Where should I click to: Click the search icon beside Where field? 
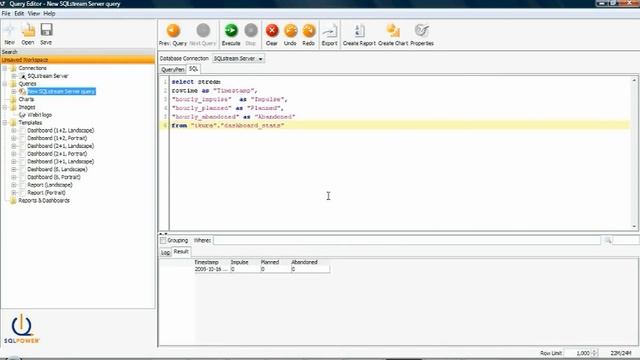coord(608,240)
